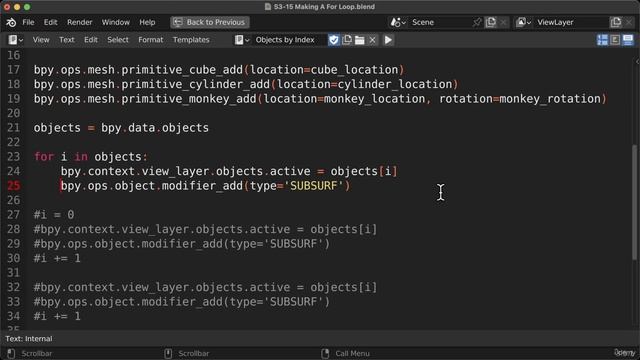
Task: Delete the current scene
Action: tap(503, 22)
